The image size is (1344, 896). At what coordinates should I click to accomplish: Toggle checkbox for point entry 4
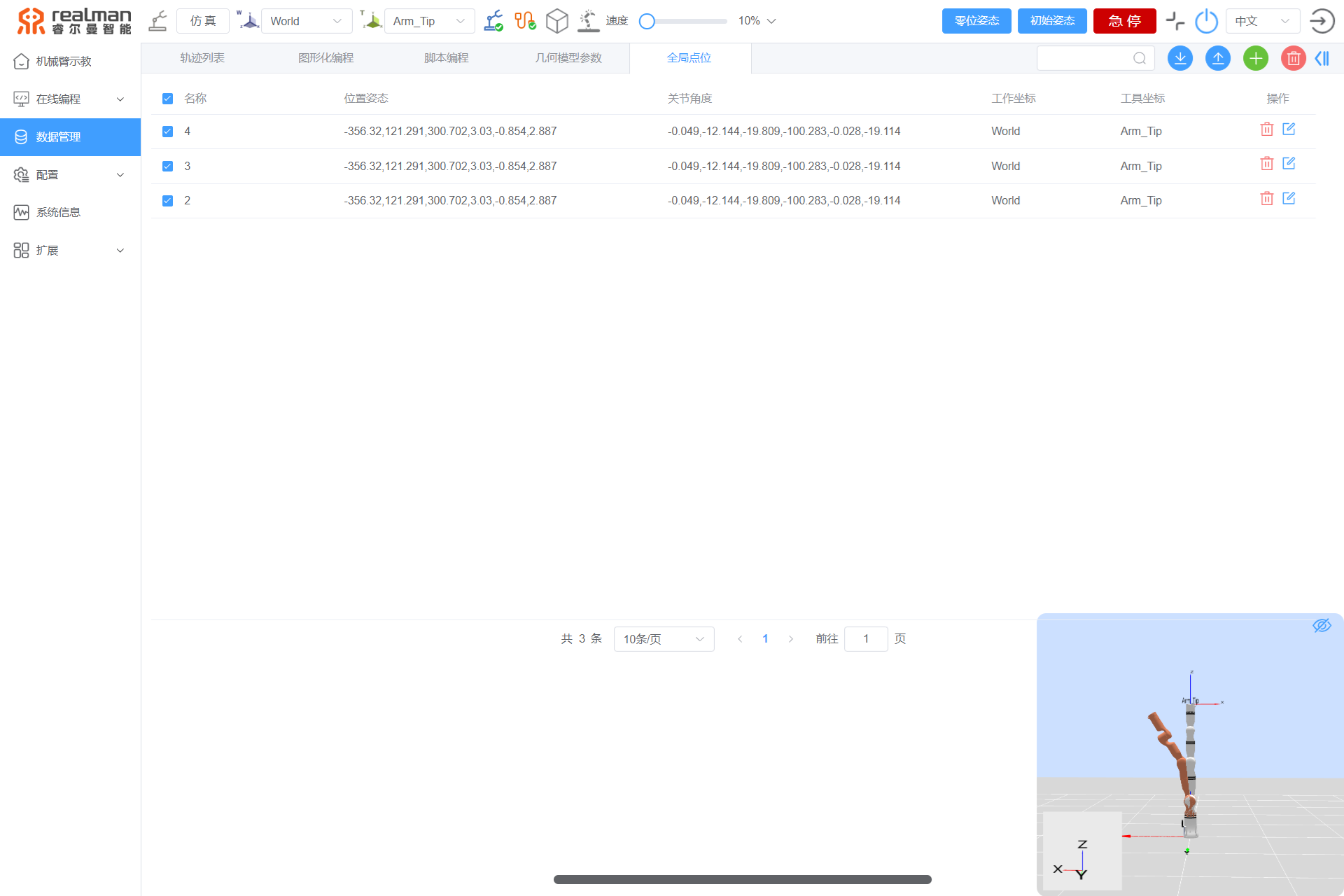click(x=169, y=131)
